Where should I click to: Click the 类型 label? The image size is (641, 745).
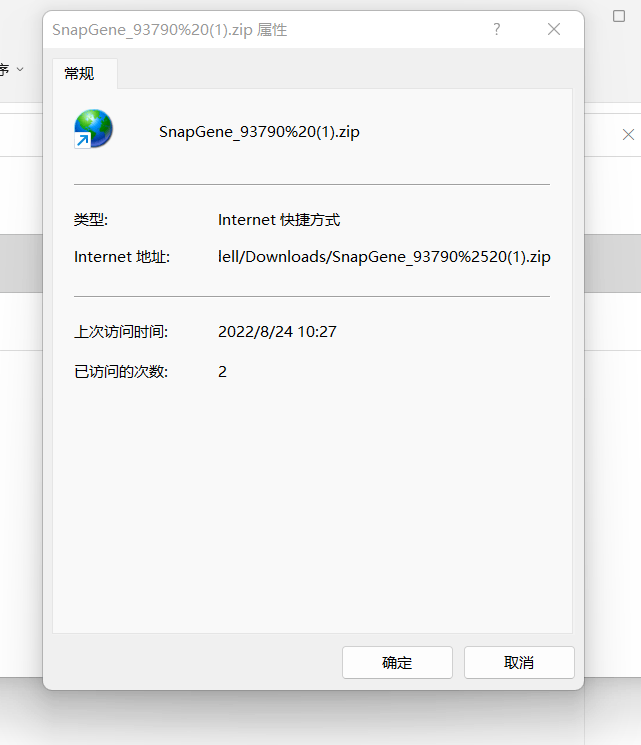click(x=91, y=220)
